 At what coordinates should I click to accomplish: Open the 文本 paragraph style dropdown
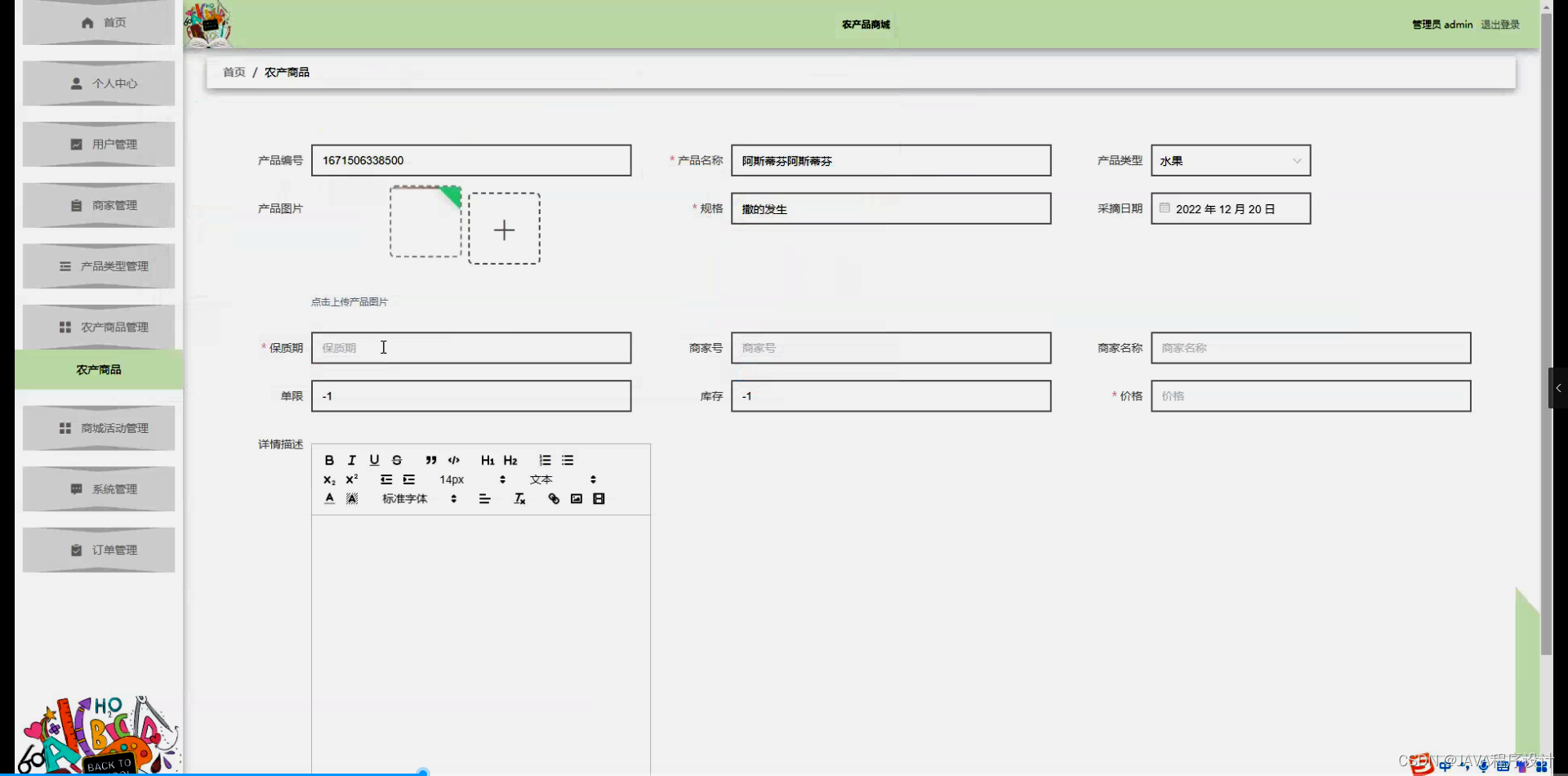coord(563,479)
